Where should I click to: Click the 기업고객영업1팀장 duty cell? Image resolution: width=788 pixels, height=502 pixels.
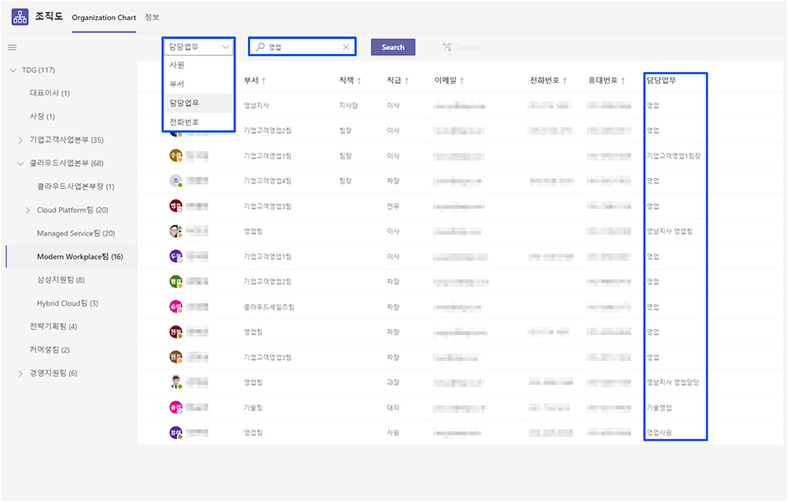[673, 156]
